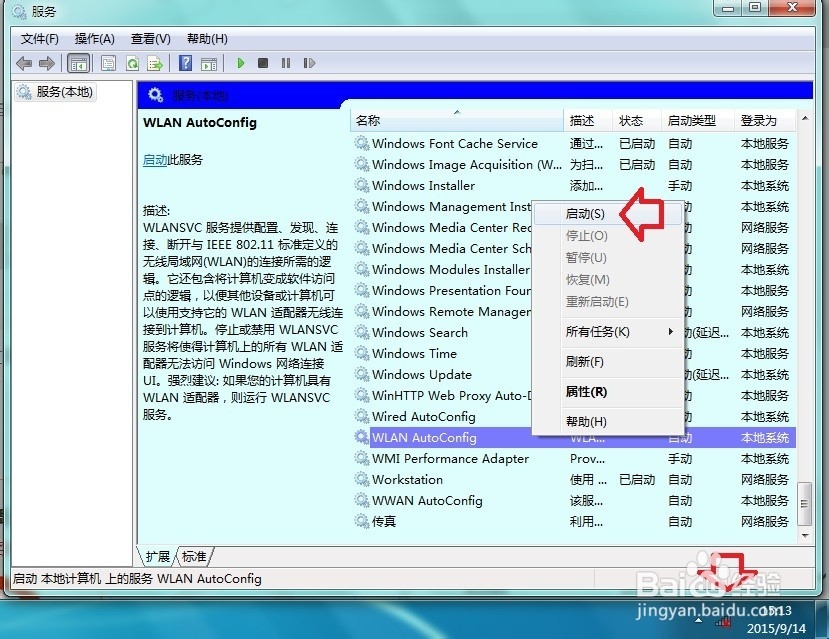This screenshot has height=639, width=829.
Task: Open the 文件(F) menu
Action: 40,39
